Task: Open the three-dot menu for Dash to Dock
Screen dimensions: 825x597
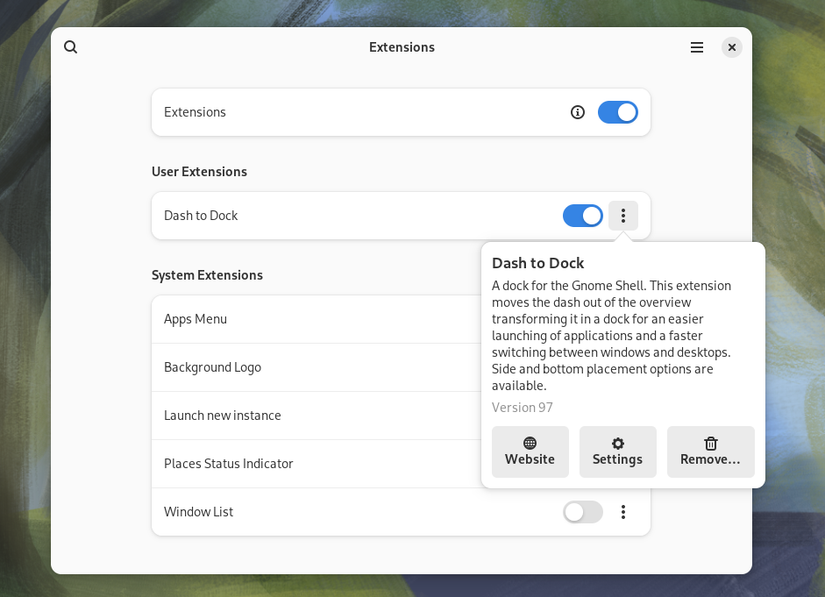Action: [x=623, y=215]
